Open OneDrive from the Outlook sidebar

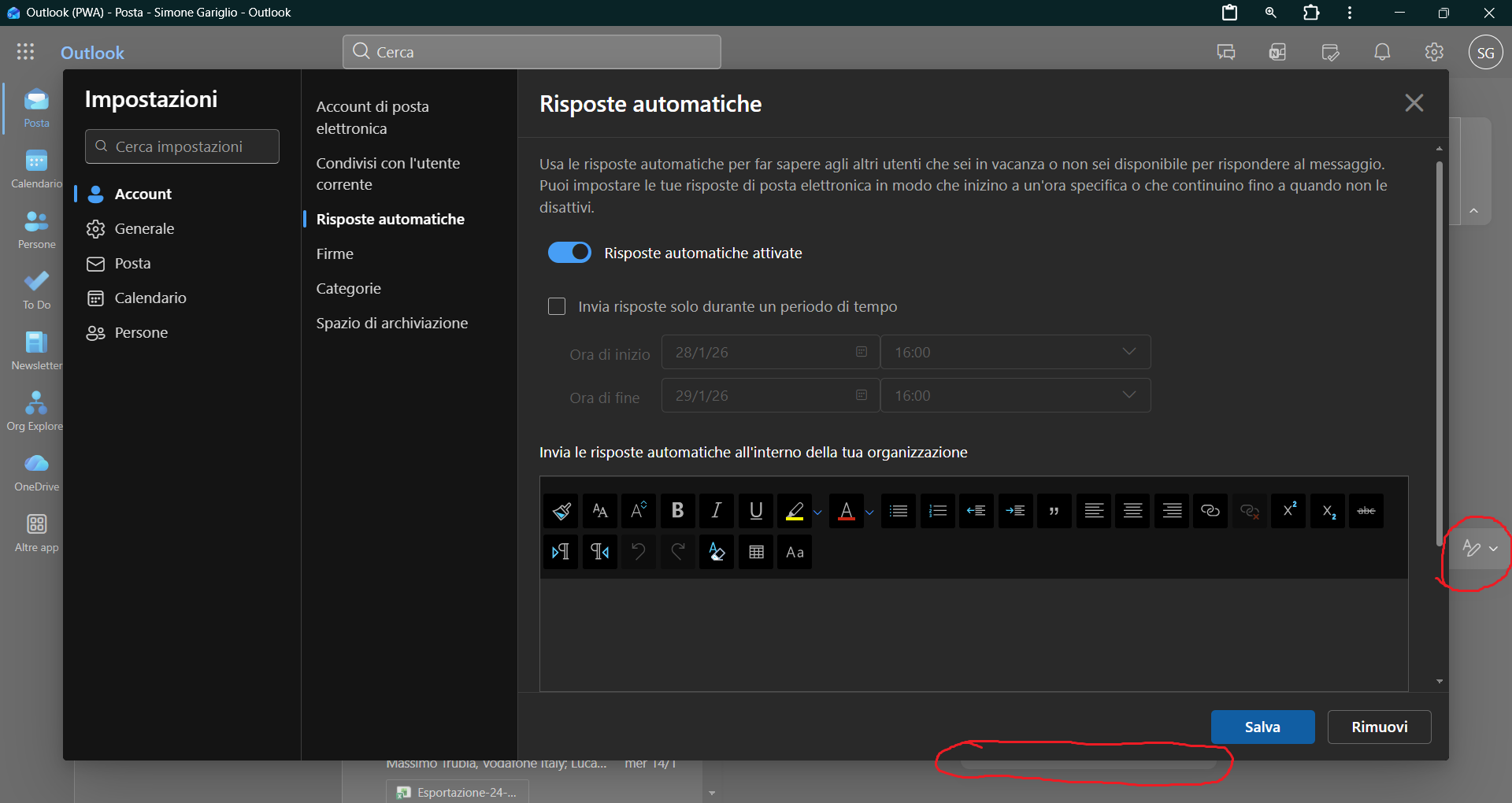[36, 472]
